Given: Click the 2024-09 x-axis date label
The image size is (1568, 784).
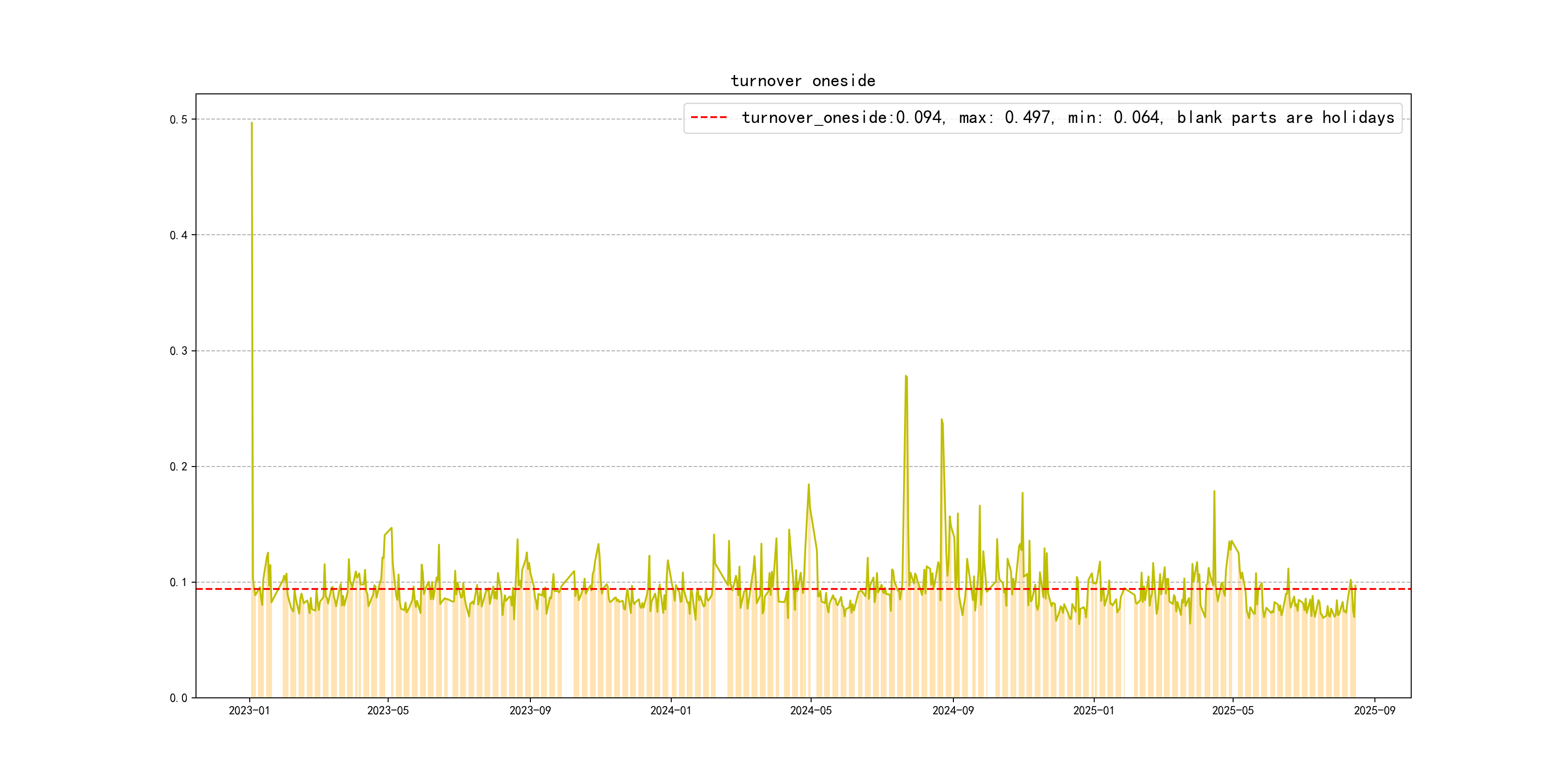Looking at the screenshot, I should pos(952,711).
